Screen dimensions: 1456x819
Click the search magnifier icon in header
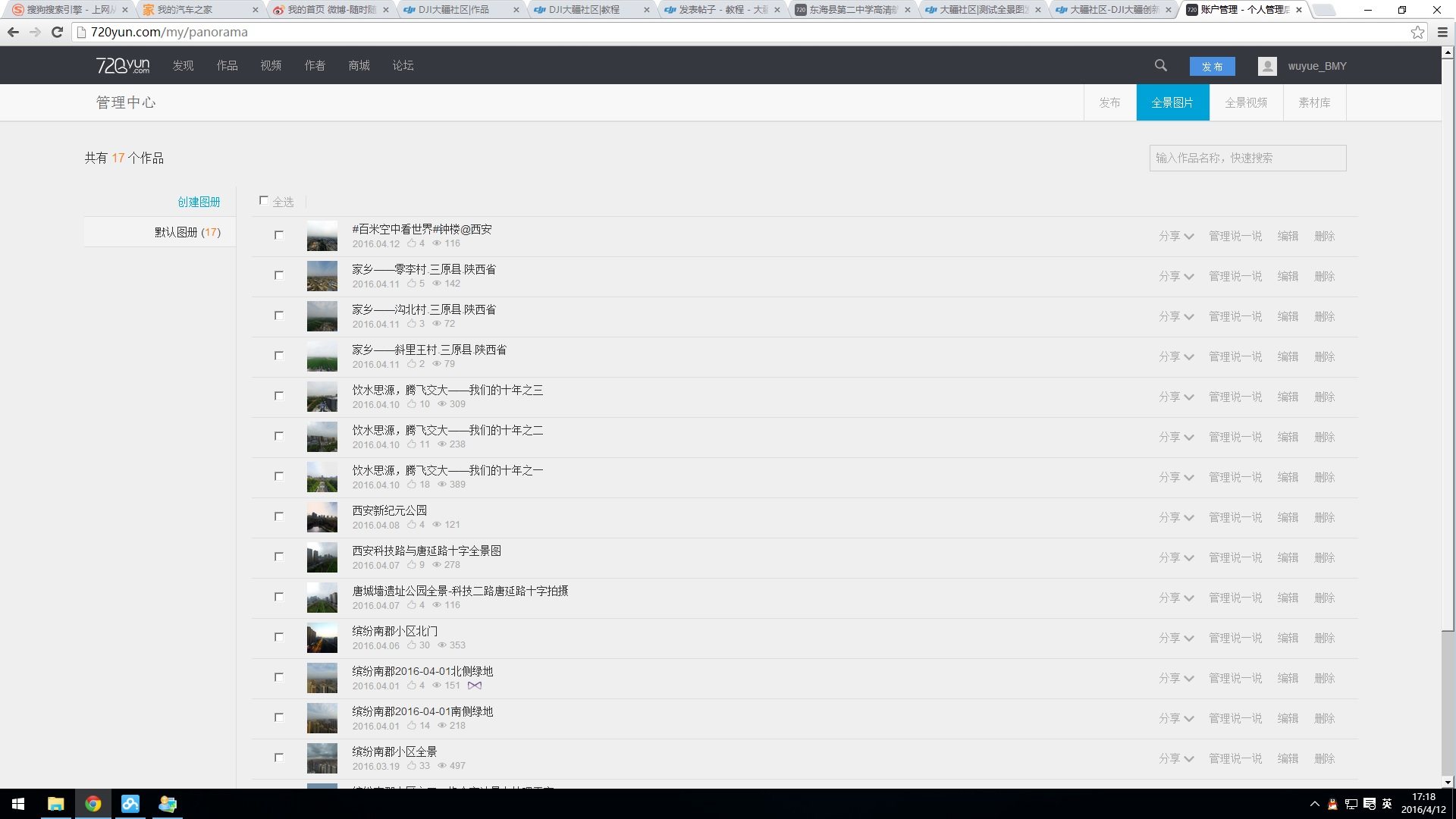(x=1160, y=66)
